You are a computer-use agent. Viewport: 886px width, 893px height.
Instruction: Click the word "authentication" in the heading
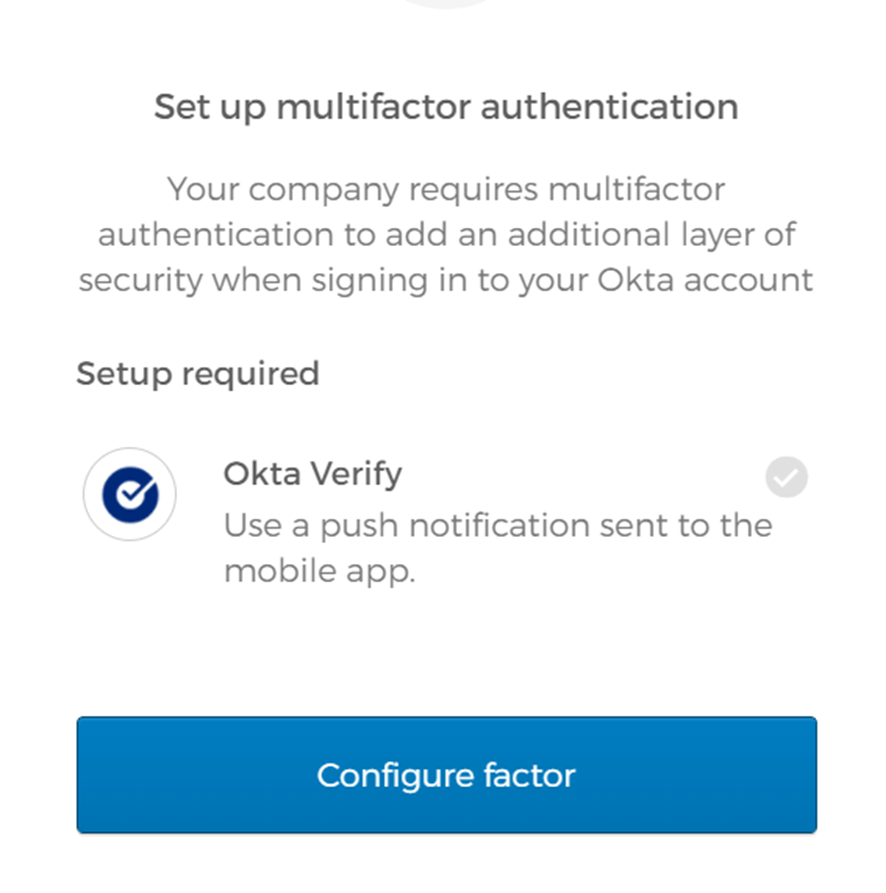609,106
